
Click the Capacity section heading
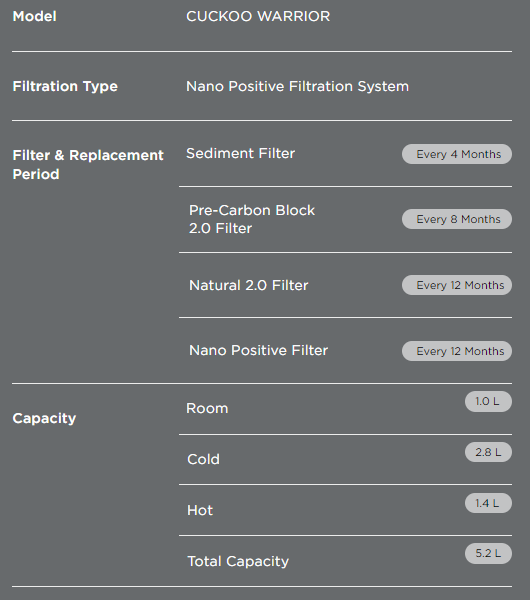(x=44, y=418)
